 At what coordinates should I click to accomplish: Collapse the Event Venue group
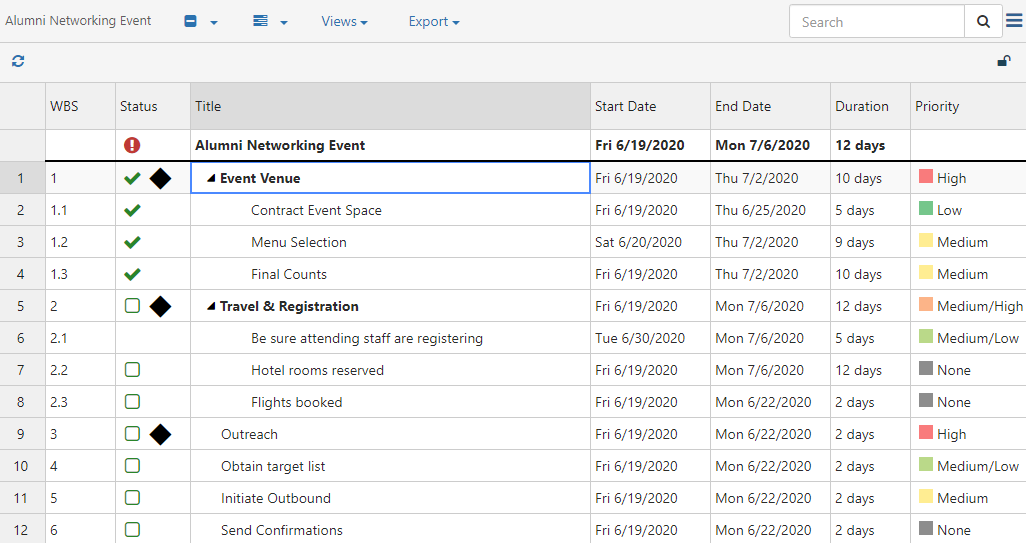coord(211,179)
